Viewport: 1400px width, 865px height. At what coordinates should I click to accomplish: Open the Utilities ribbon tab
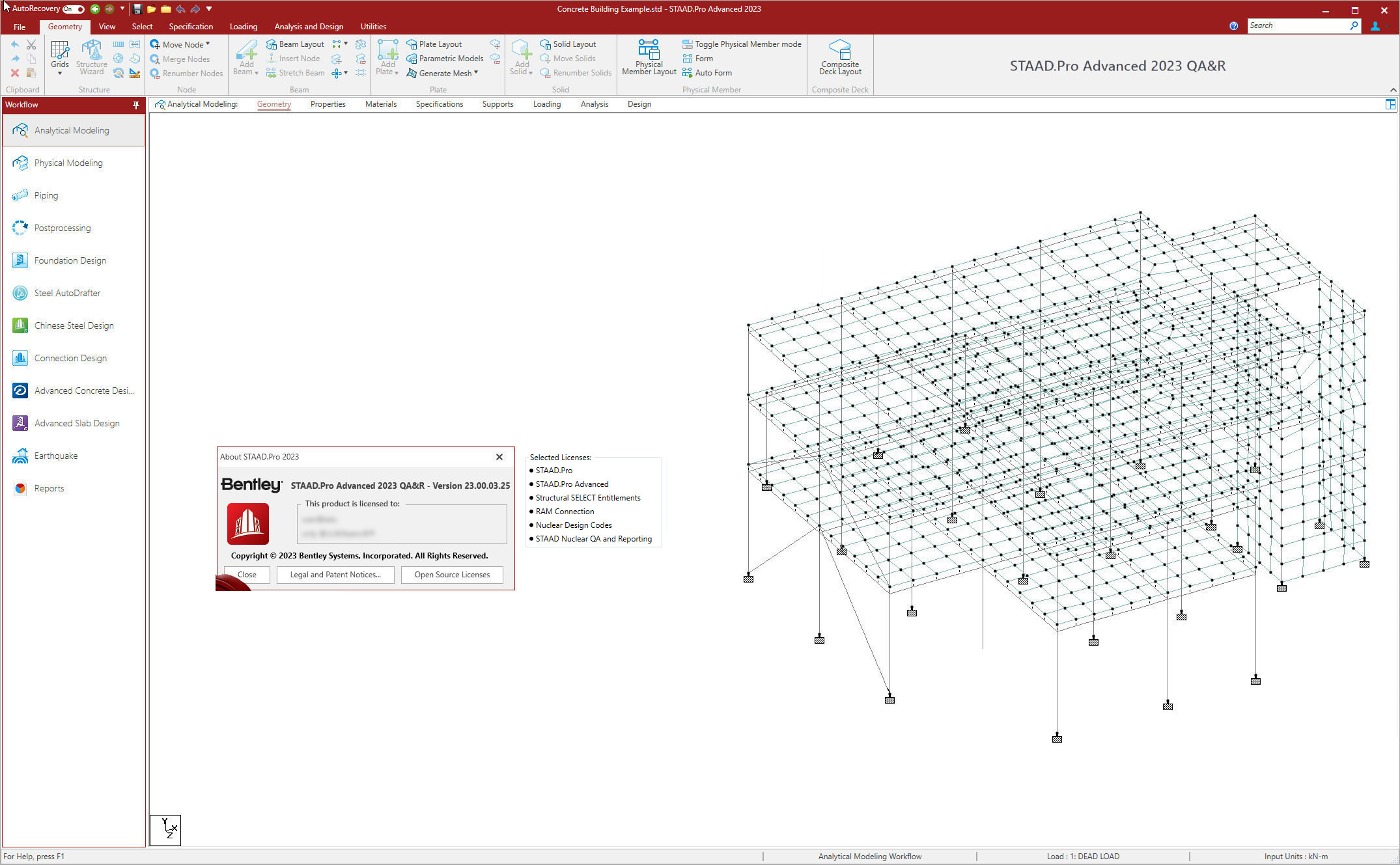(x=373, y=27)
